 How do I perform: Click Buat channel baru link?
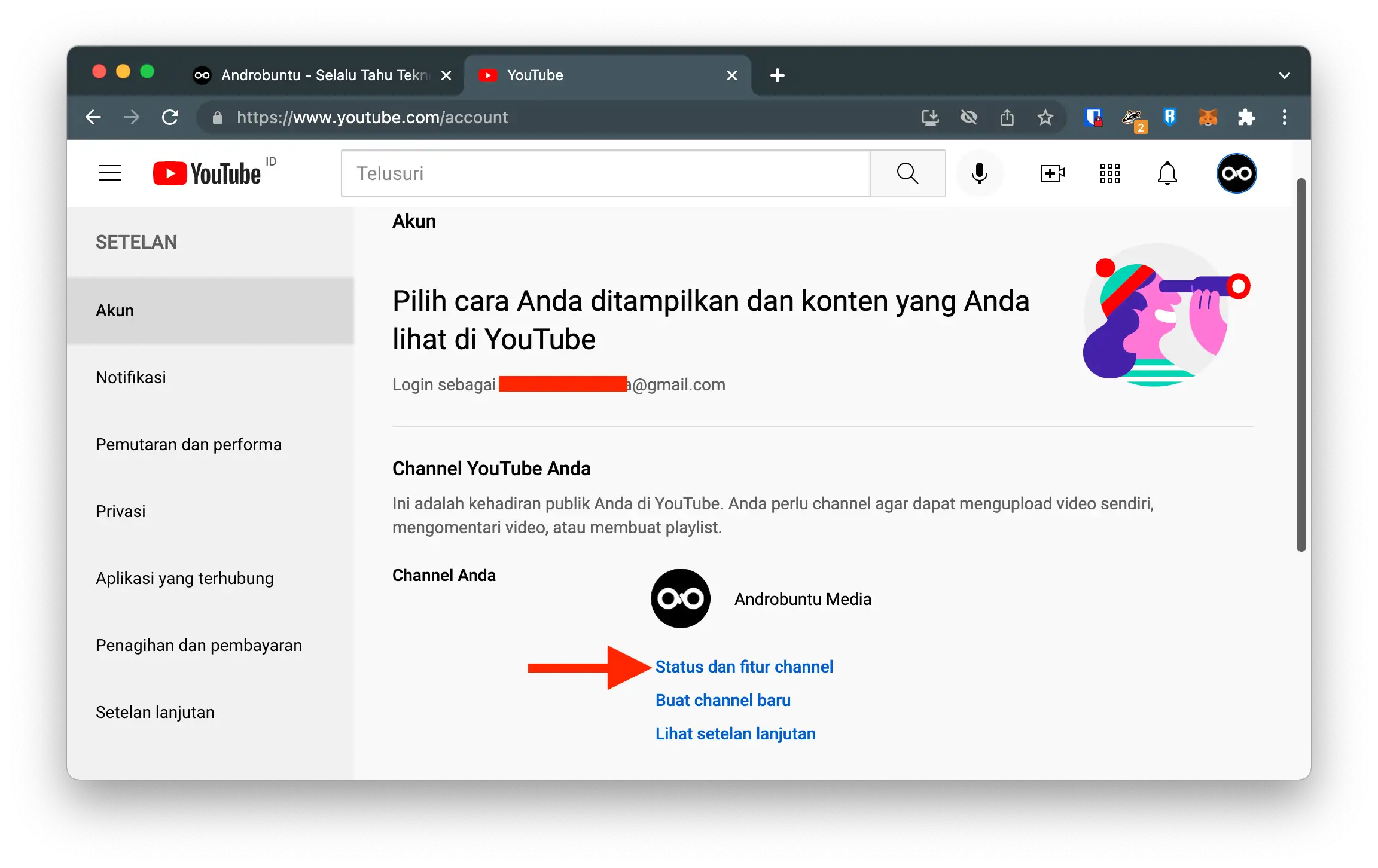tap(722, 700)
